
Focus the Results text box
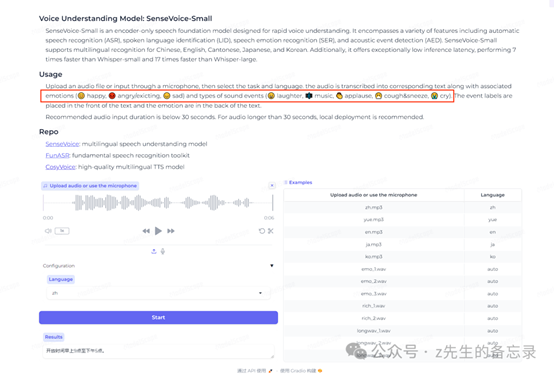pyautogui.click(x=158, y=351)
